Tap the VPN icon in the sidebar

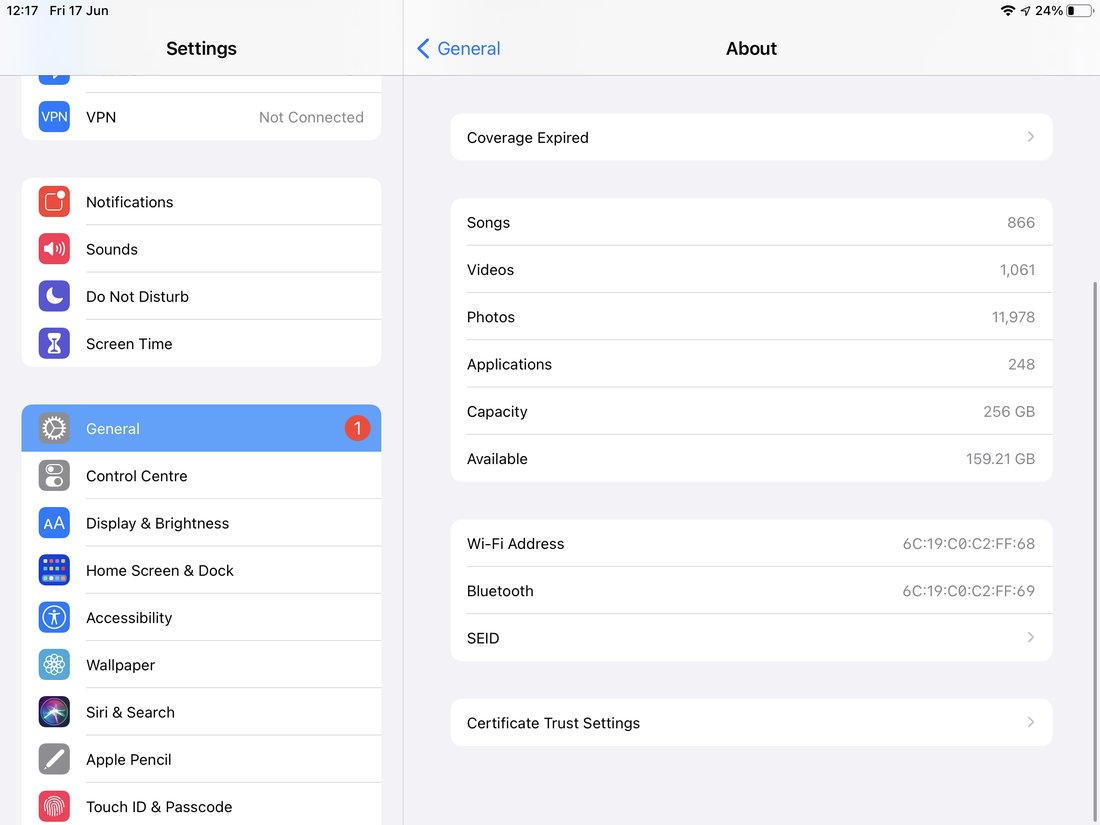54,116
